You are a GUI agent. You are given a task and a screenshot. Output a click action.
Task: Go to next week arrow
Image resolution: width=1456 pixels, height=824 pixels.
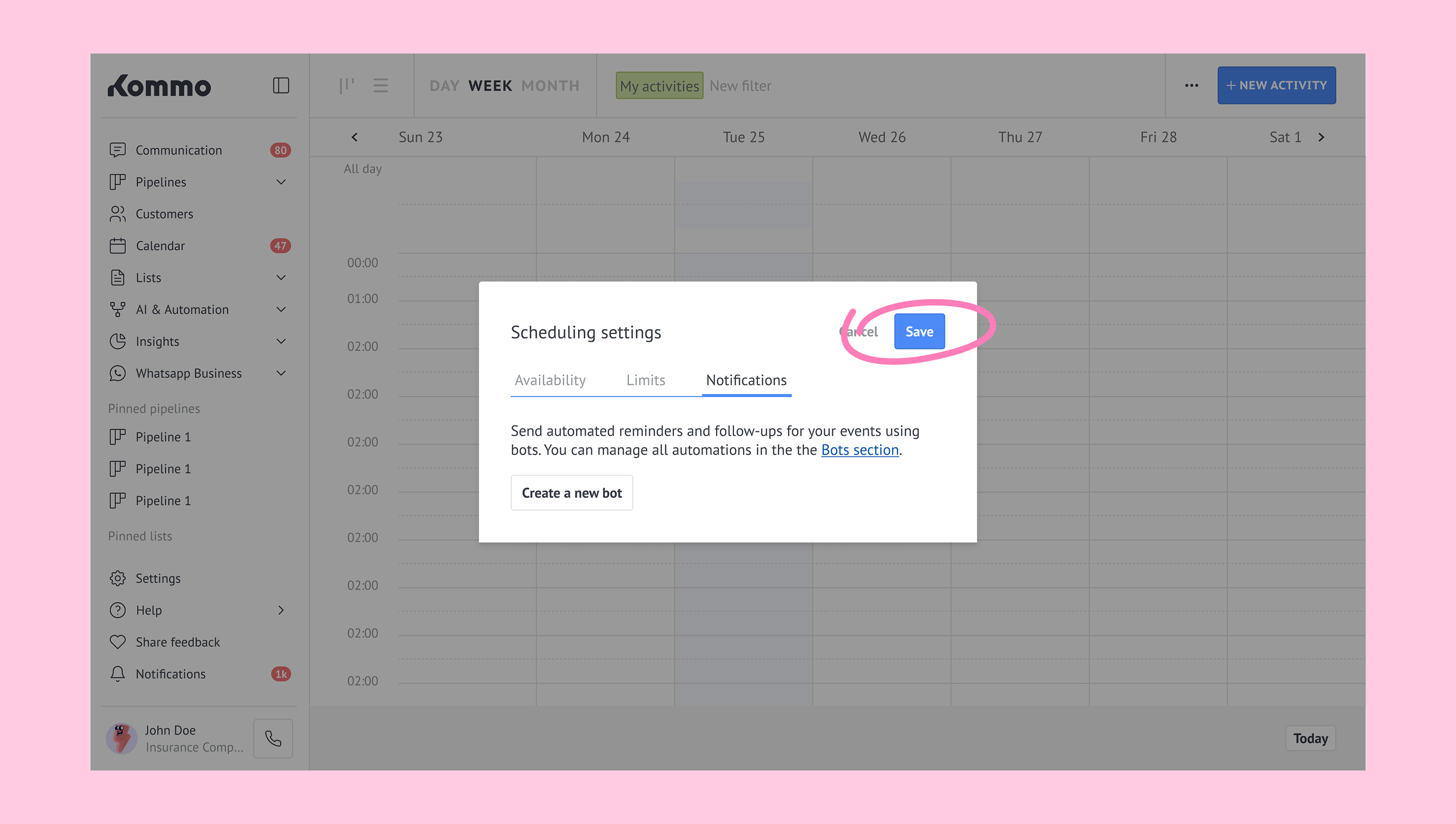coord(1321,138)
